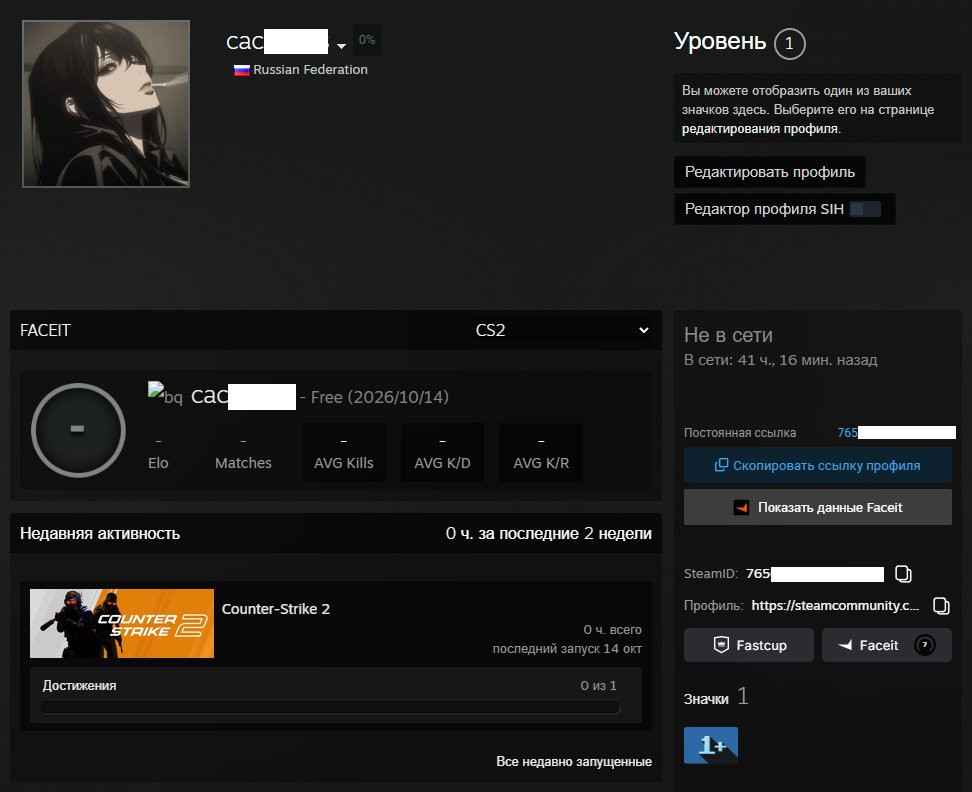Click the 0% badge next to username
The width and height of the screenshot is (972, 792).
(x=366, y=40)
